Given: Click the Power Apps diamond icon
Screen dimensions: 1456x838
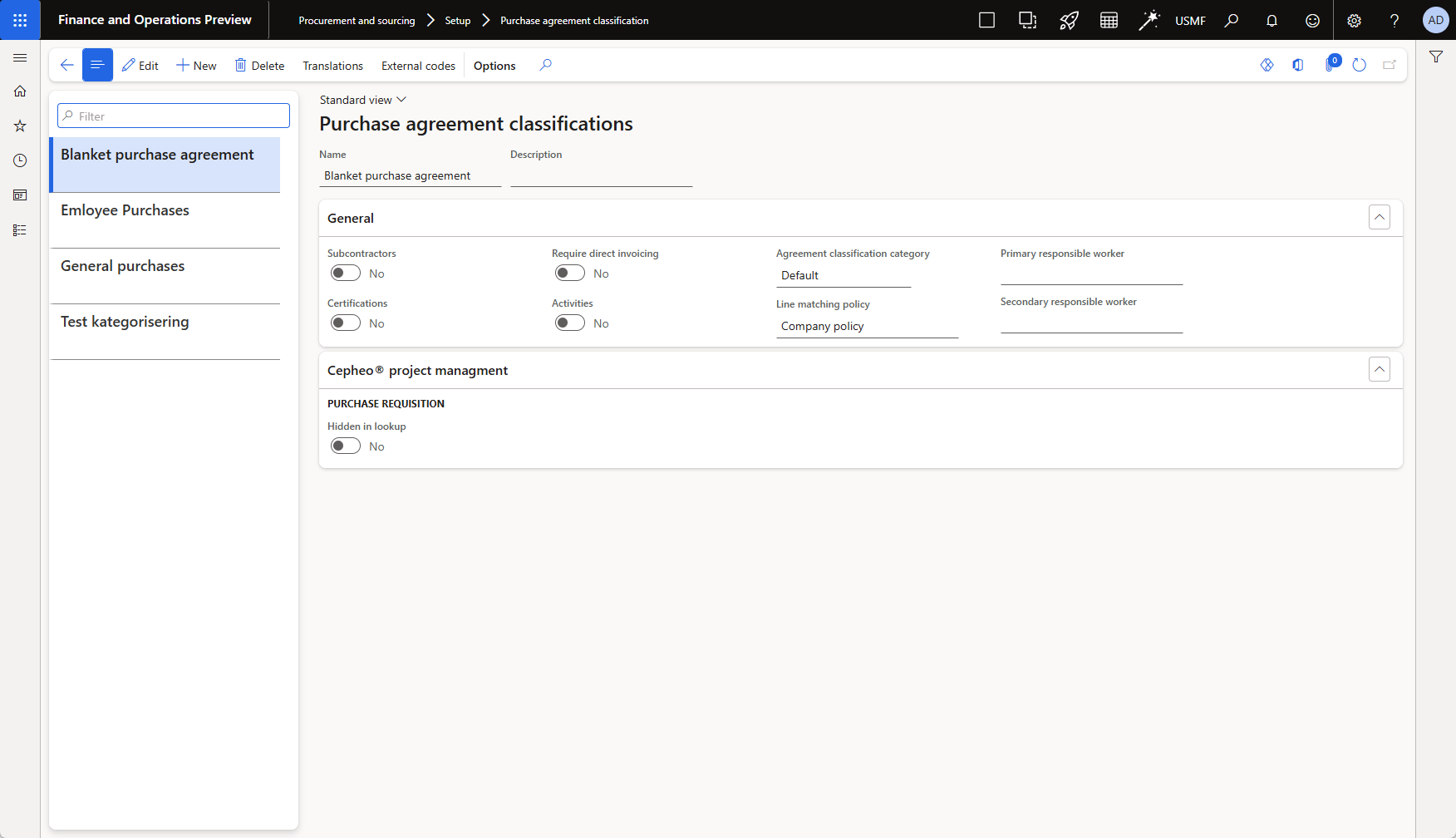Looking at the screenshot, I should click(x=1267, y=65).
